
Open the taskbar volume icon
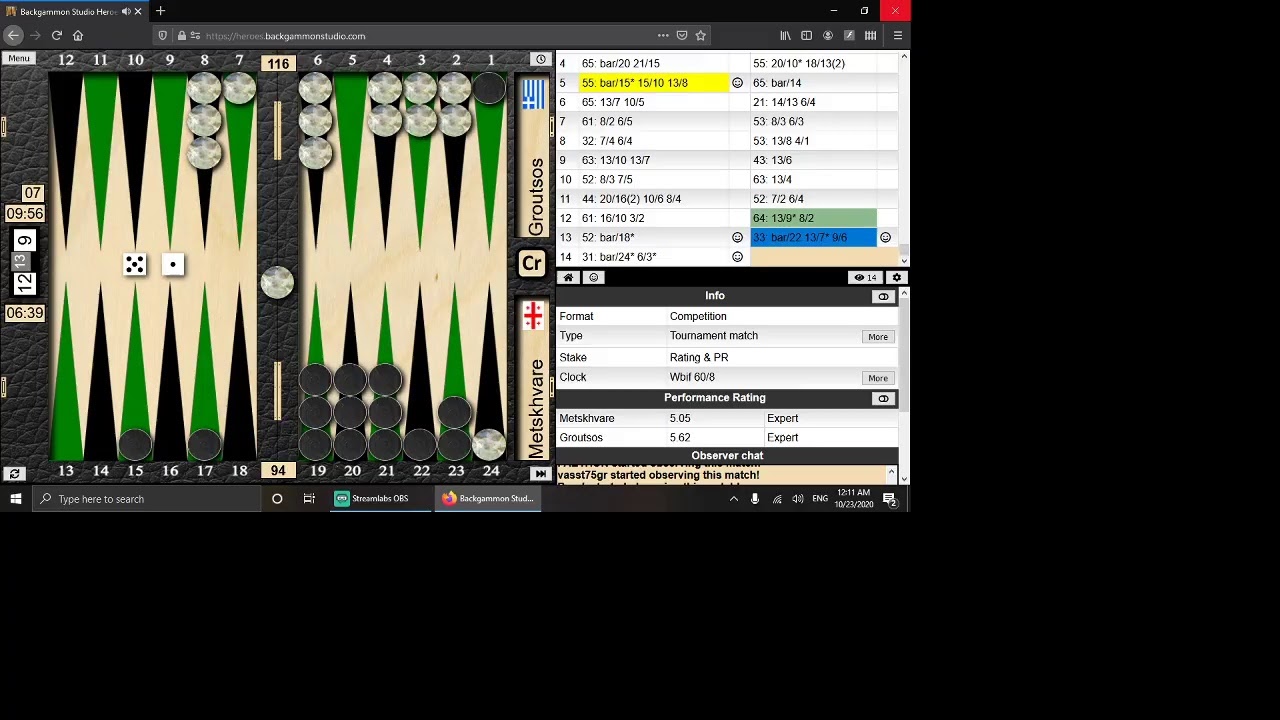pos(798,499)
